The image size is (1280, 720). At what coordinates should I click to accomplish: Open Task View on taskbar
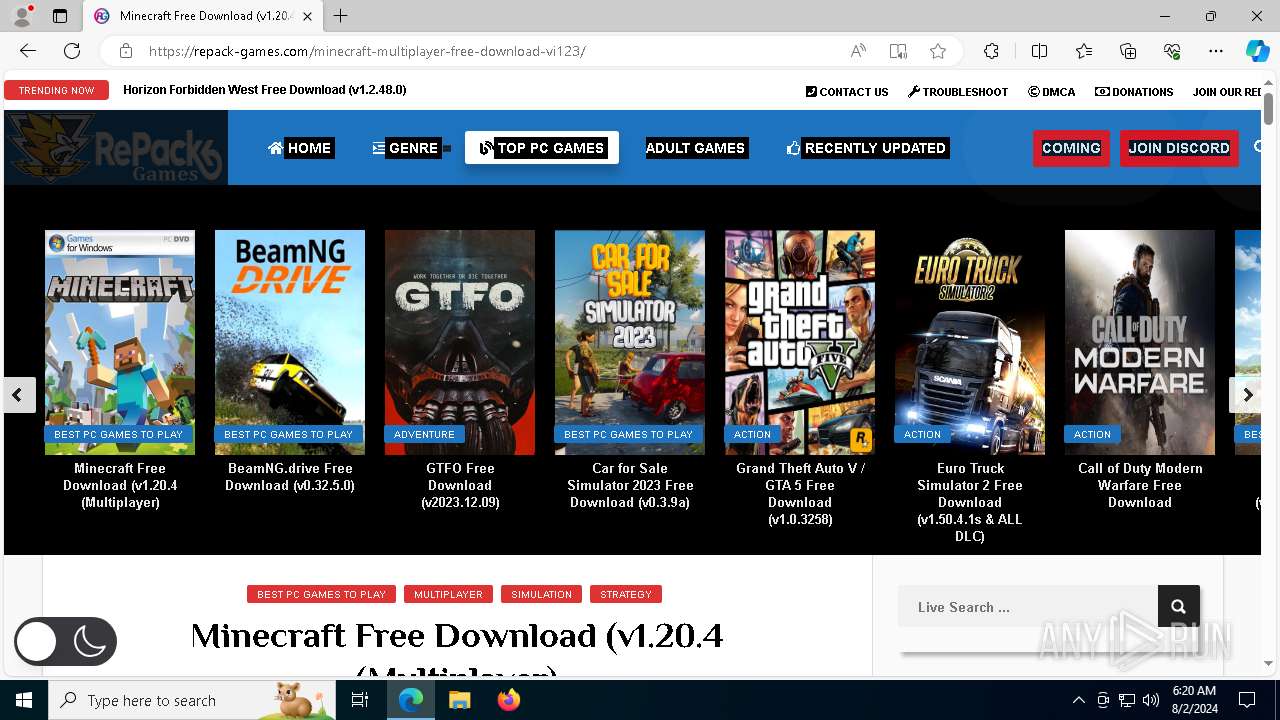click(x=360, y=700)
